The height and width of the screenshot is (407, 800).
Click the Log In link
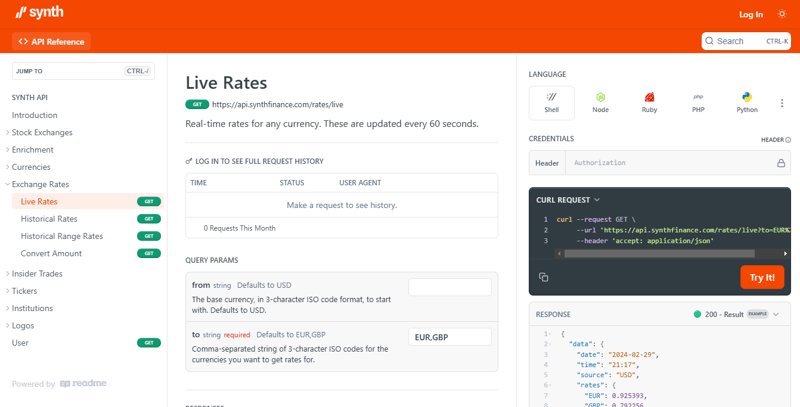coord(750,15)
